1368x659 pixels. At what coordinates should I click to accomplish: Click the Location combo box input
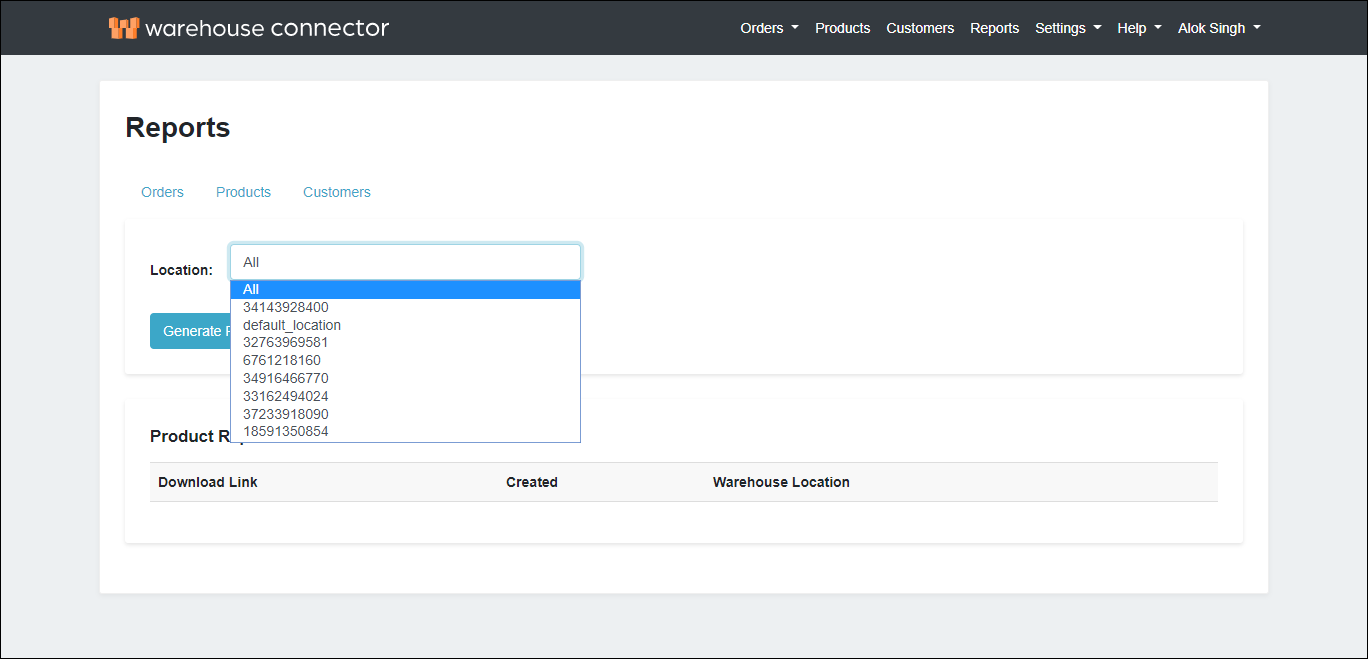[404, 261]
